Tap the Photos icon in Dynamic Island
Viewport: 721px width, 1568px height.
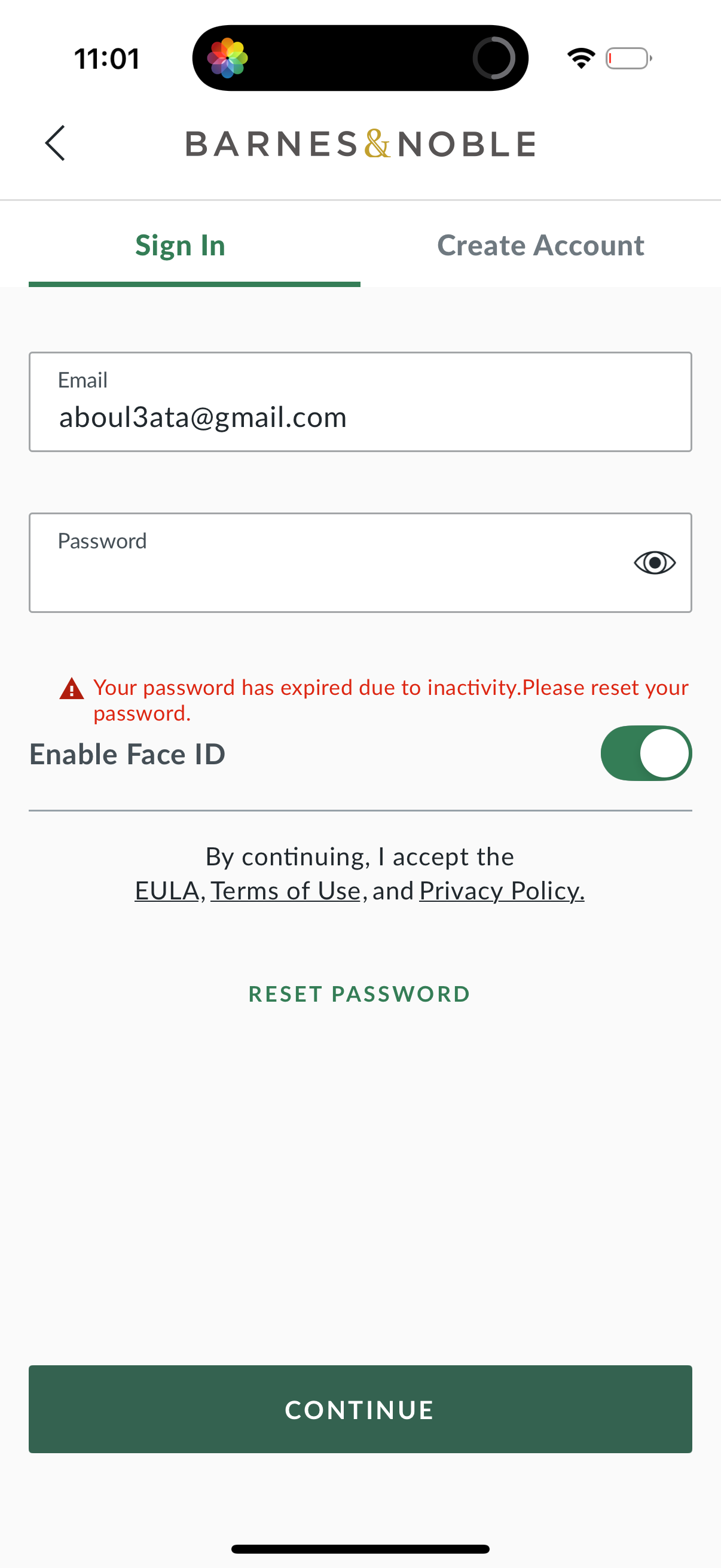pyautogui.click(x=228, y=59)
